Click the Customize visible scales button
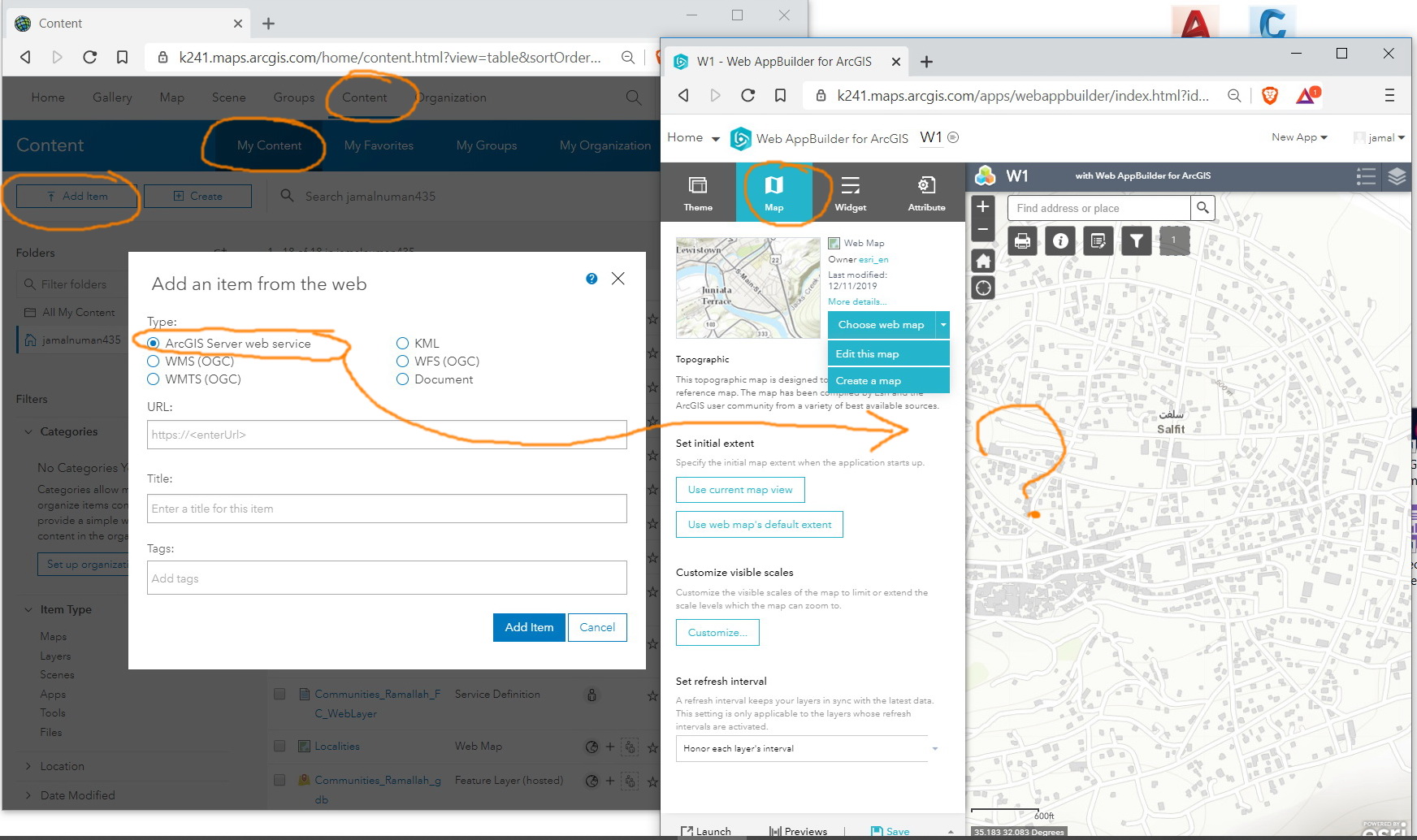 pyautogui.click(x=717, y=633)
